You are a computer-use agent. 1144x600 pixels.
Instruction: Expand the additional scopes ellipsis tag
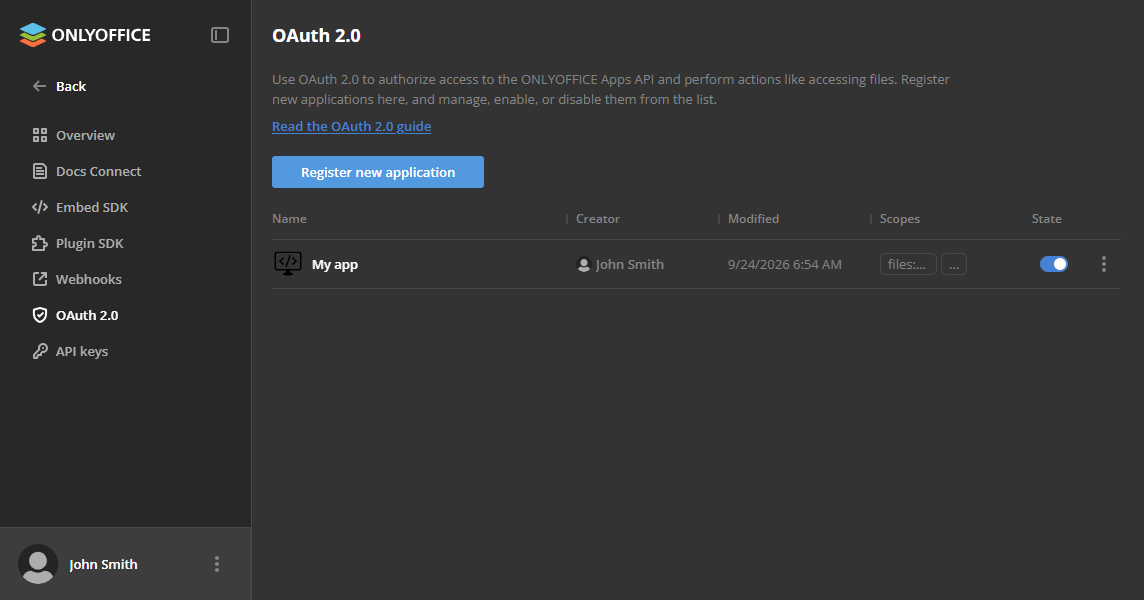point(954,264)
